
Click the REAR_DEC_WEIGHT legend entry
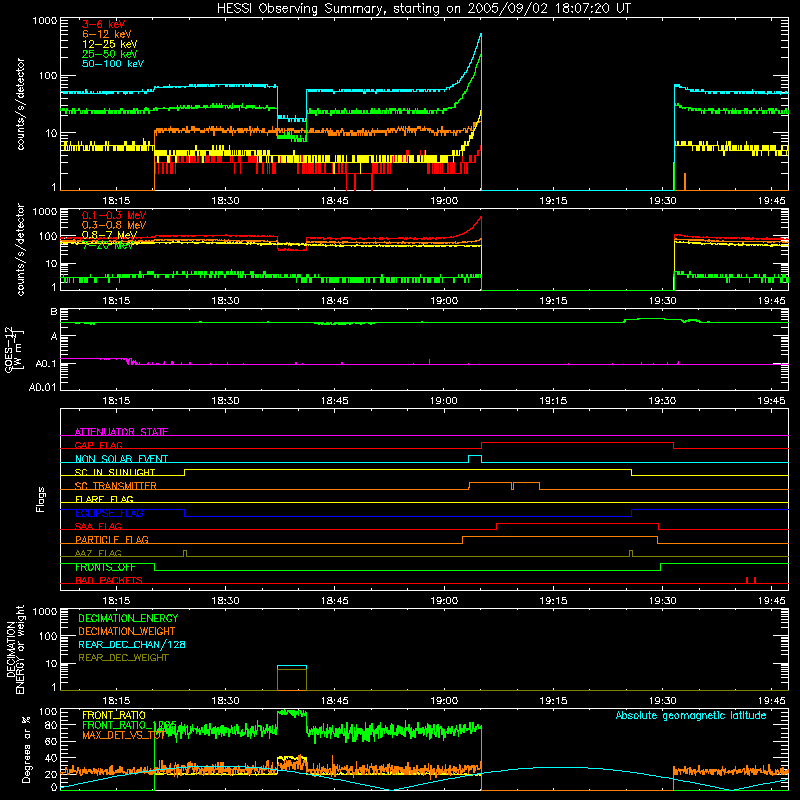[x=123, y=658]
